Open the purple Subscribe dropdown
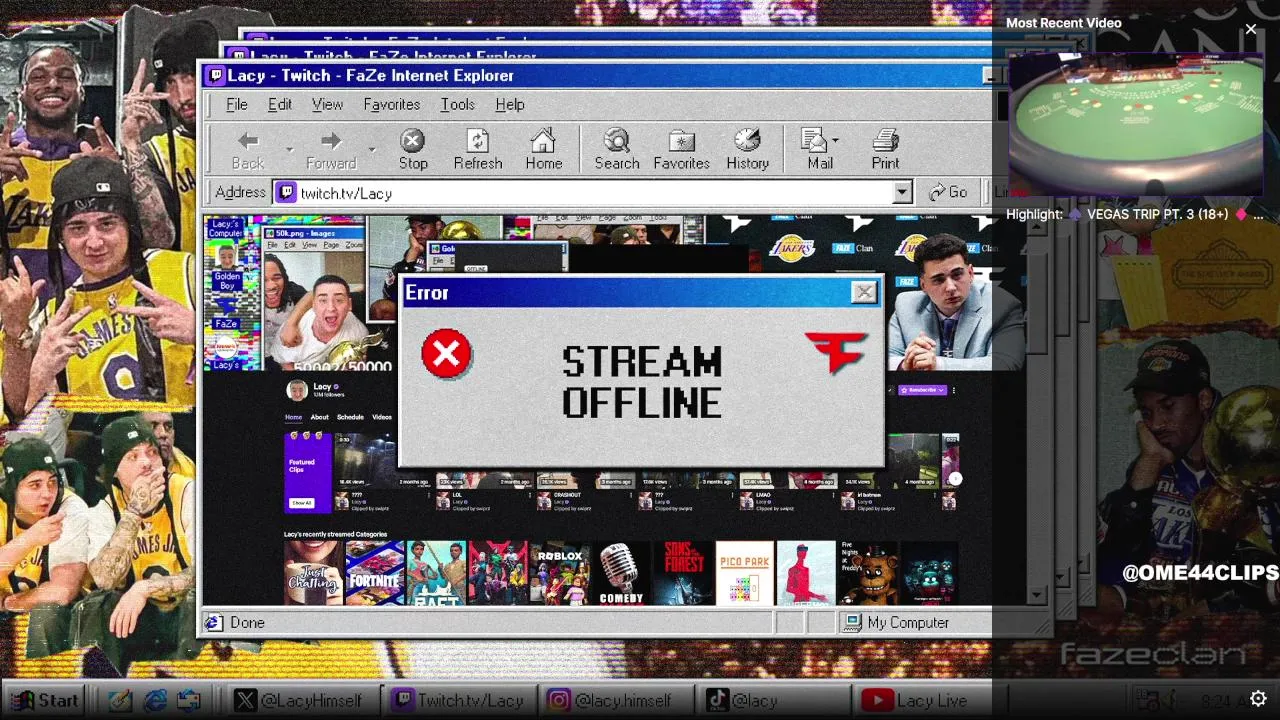This screenshot has width=1280, height=720. 922,390
